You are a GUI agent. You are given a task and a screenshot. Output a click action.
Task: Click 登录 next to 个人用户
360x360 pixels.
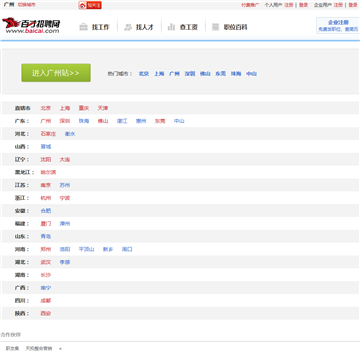coord(303,5)
